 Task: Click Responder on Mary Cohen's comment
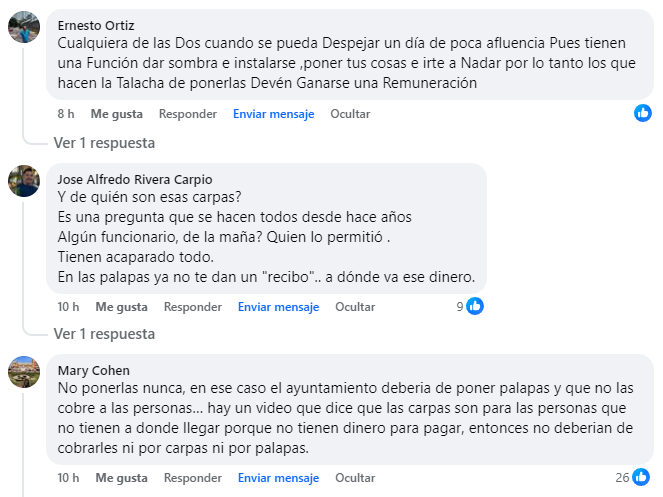(x=193, y=478)
